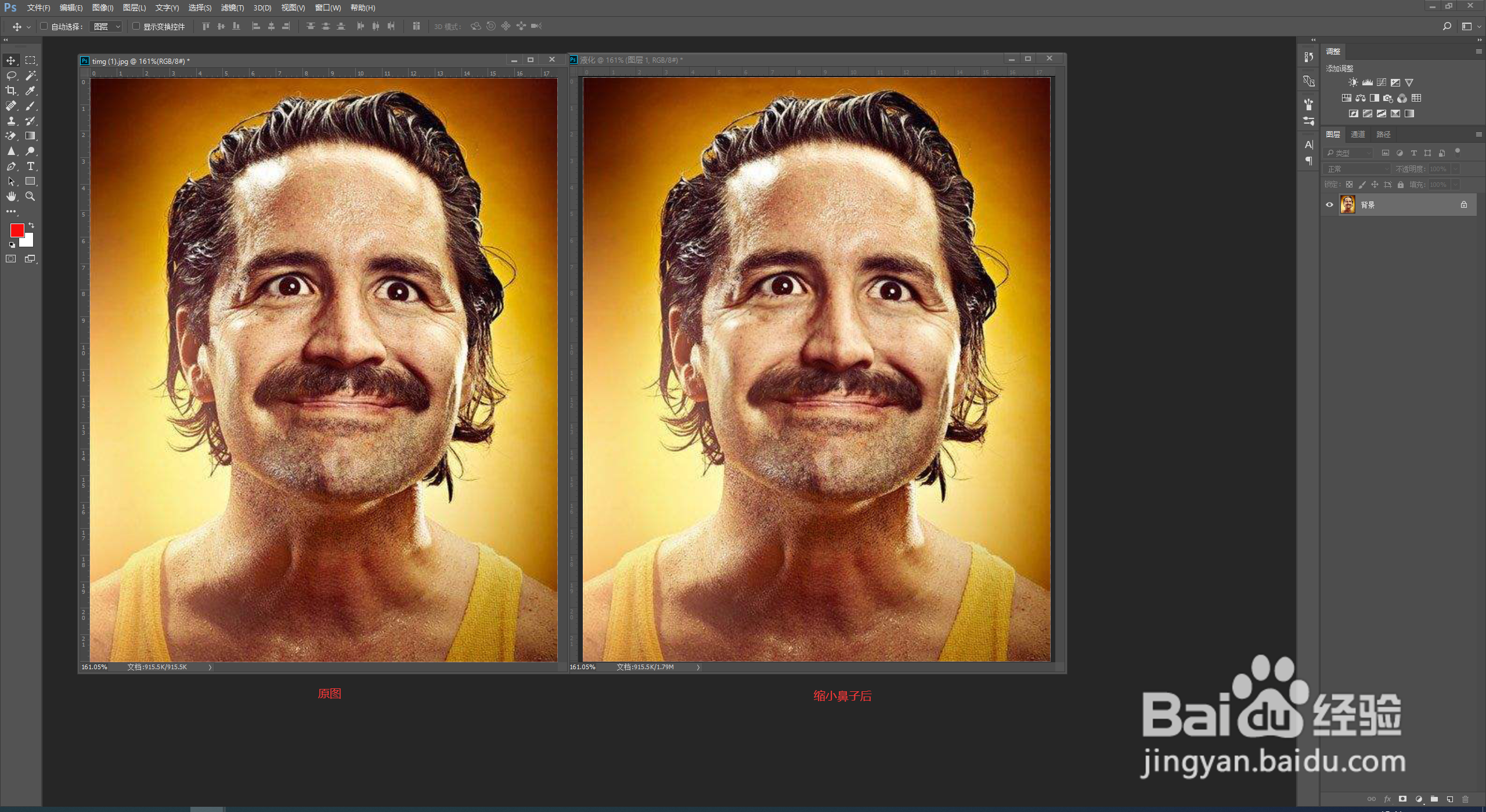
Task: Swap foreground and background colors
Action: point(31,225)
